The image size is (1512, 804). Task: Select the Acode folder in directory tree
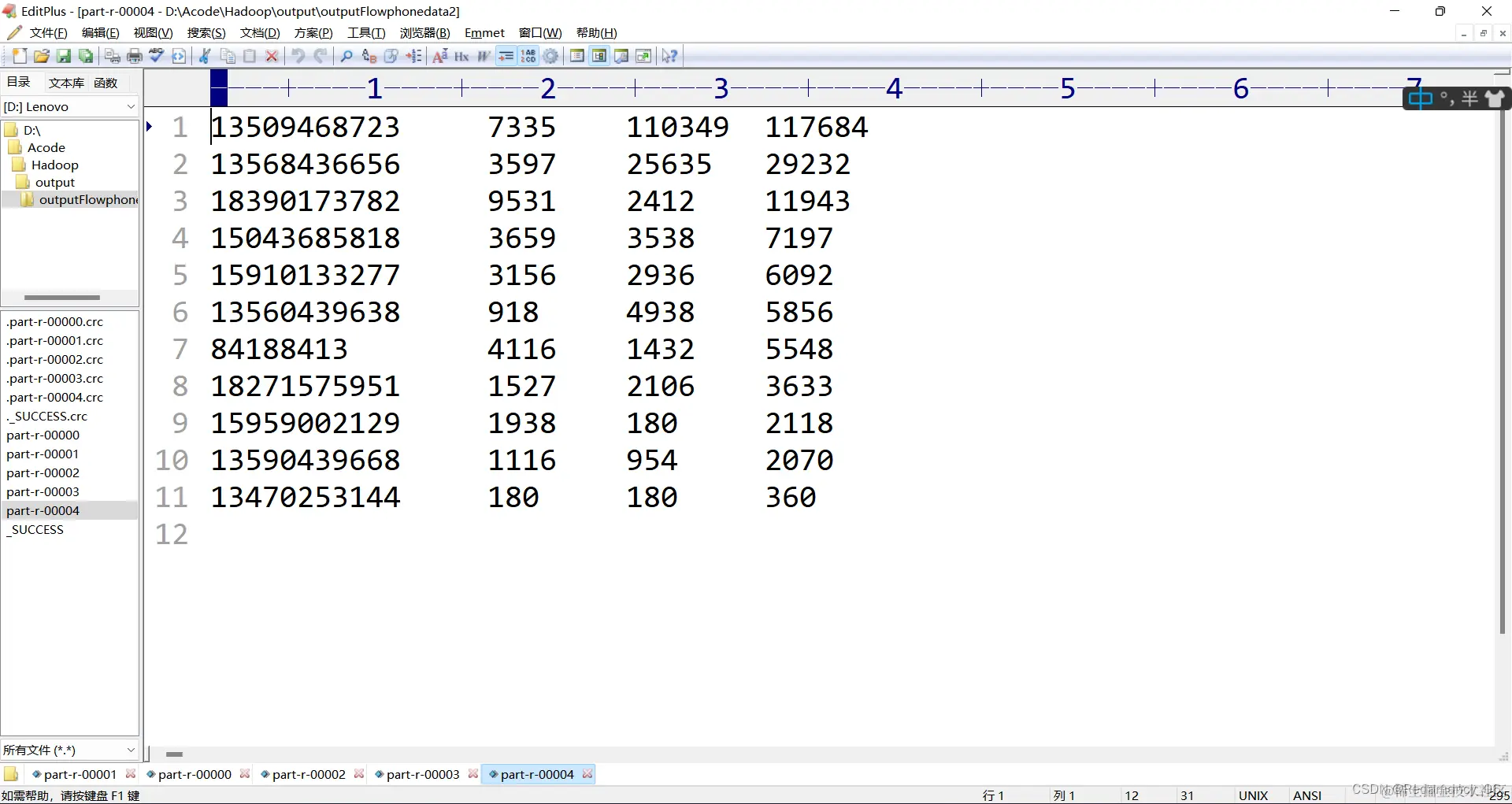tap(46, 147)
